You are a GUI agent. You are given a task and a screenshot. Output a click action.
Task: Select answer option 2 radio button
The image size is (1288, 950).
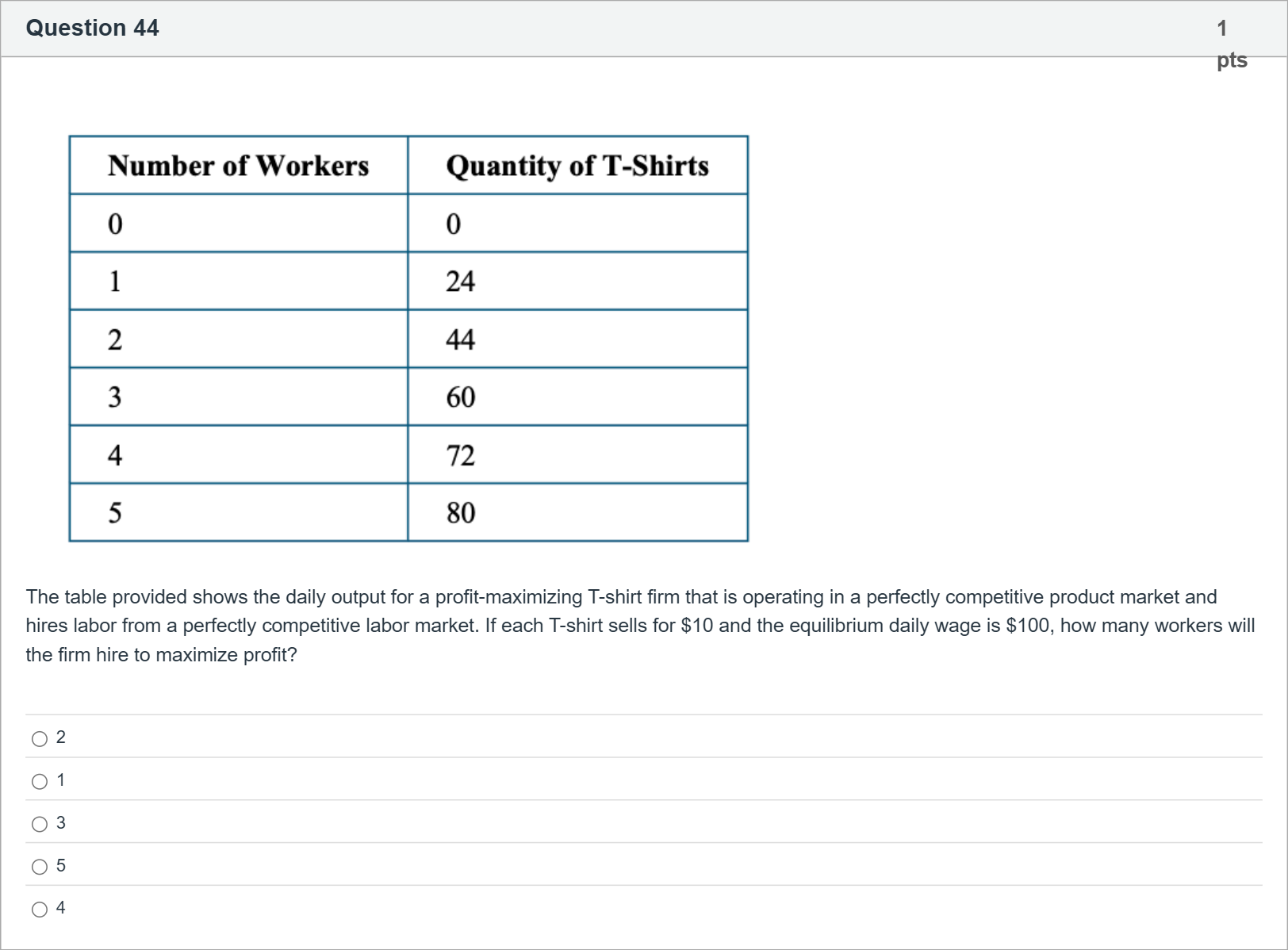pos(40,739)
